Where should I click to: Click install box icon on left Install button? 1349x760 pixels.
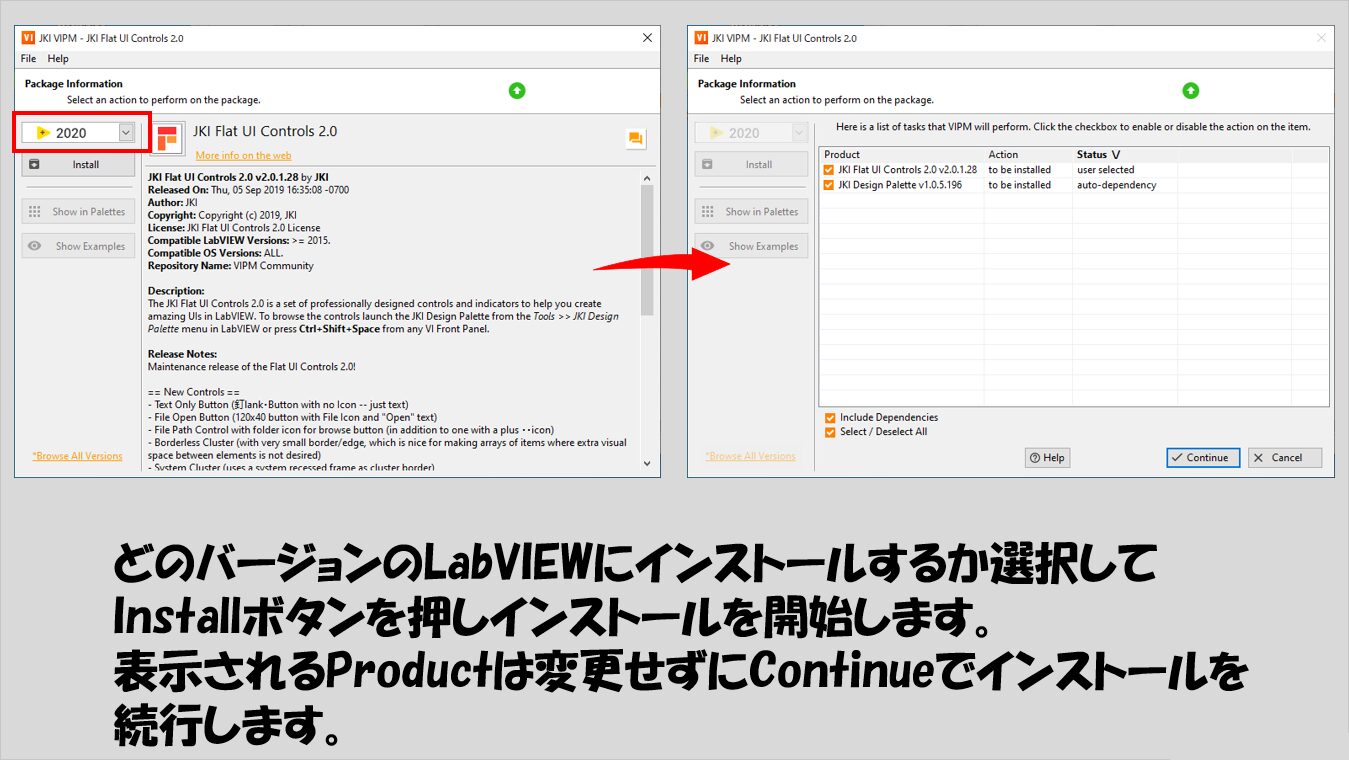pos(35,164)
